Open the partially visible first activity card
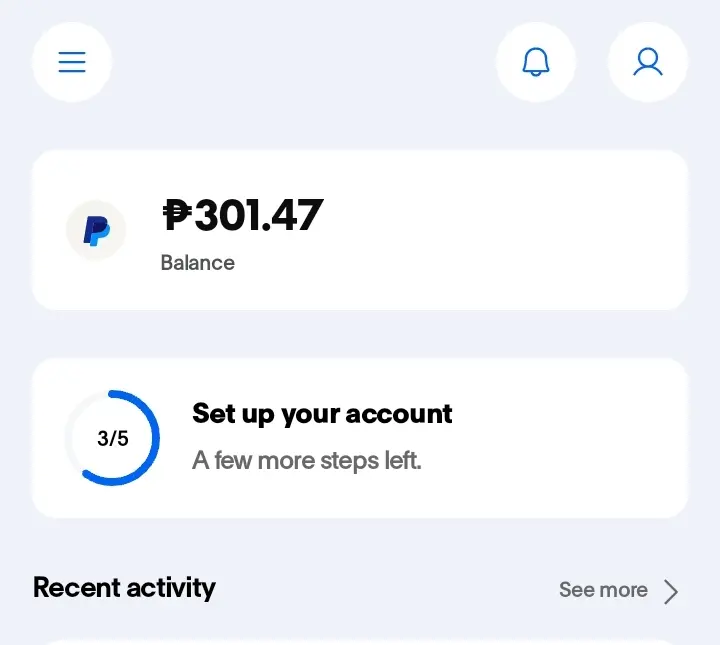Image resolution: width=720 pixels, height=645 pixels. coord(360,642)
